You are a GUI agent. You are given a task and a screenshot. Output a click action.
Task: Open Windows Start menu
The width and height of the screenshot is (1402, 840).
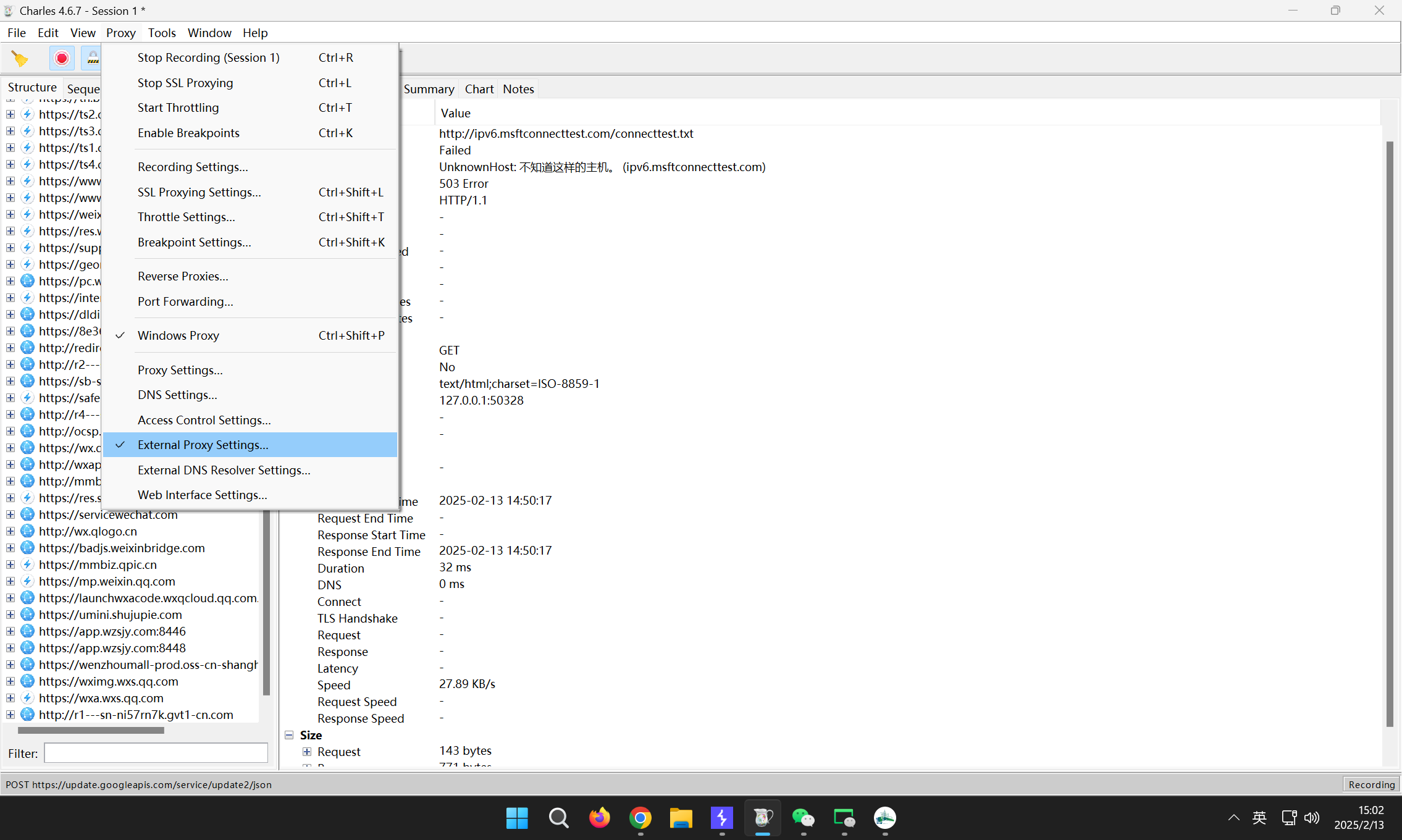pos(517,818)
